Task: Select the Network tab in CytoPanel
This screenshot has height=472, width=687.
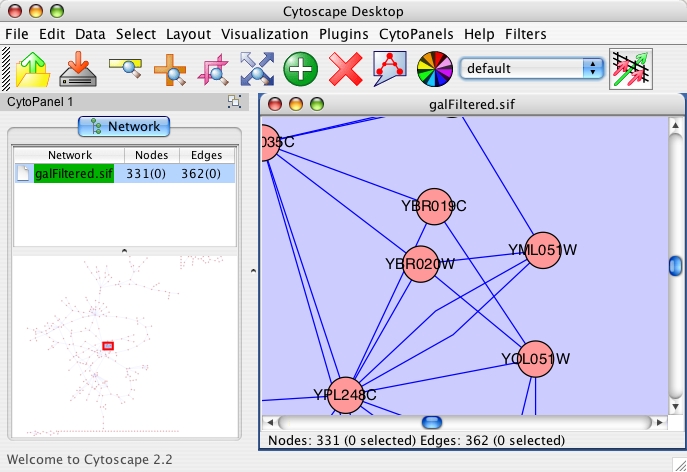Action: (x=125, y=126)
